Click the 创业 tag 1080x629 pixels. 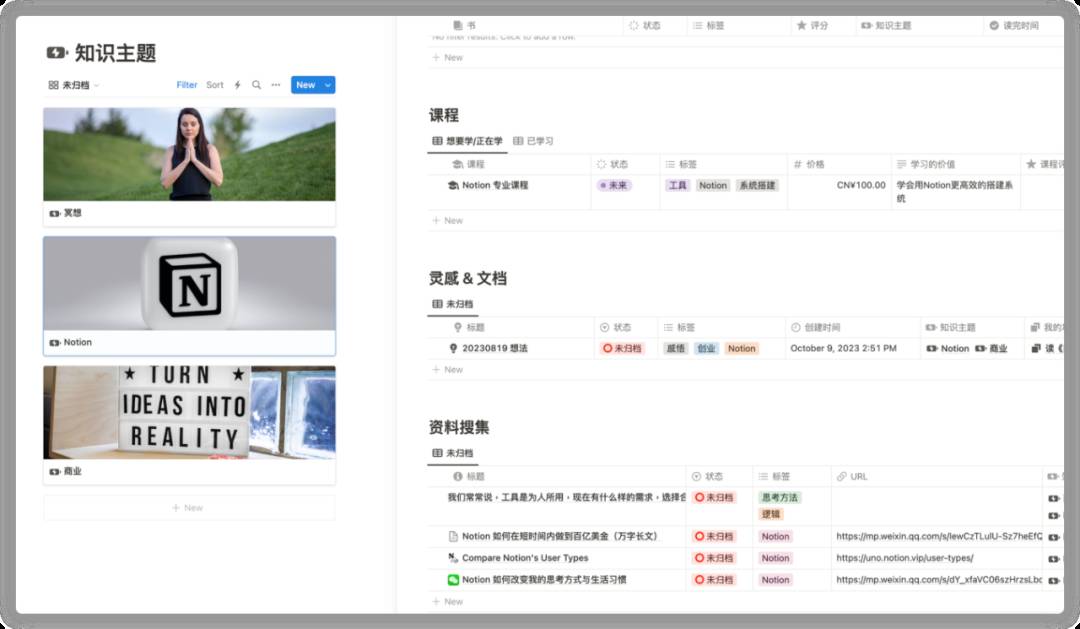coord(706,349)
